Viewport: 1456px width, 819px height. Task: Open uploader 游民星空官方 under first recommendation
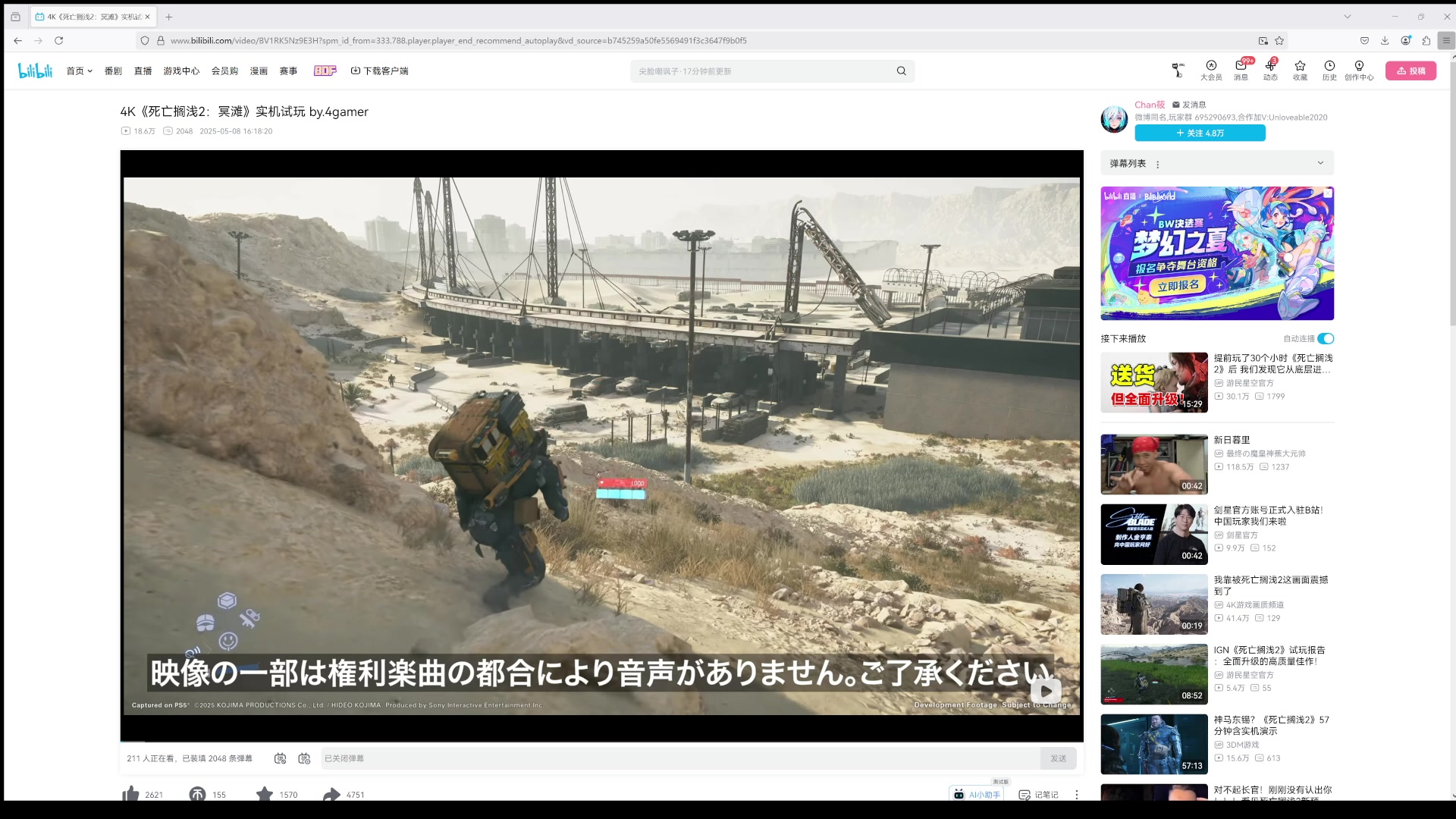coord(1249,383)
